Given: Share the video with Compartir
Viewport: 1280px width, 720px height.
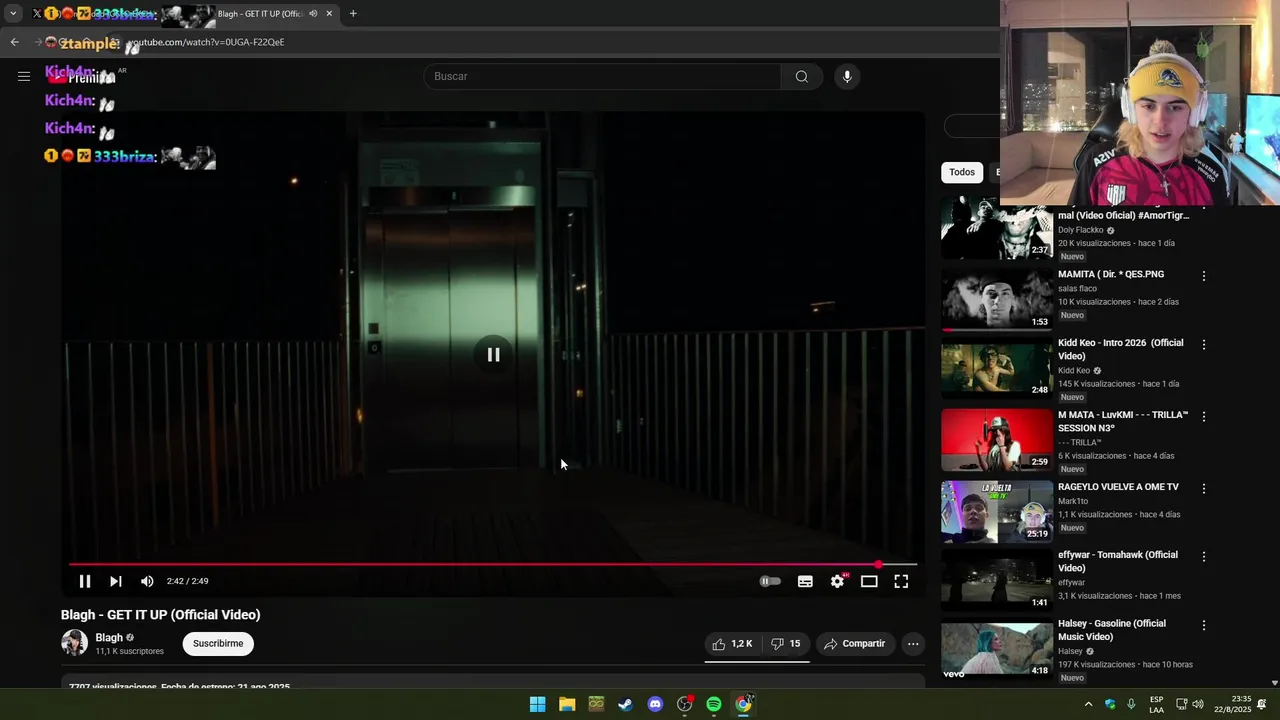Looking at the screenshot, I should [x=855, y=644].
